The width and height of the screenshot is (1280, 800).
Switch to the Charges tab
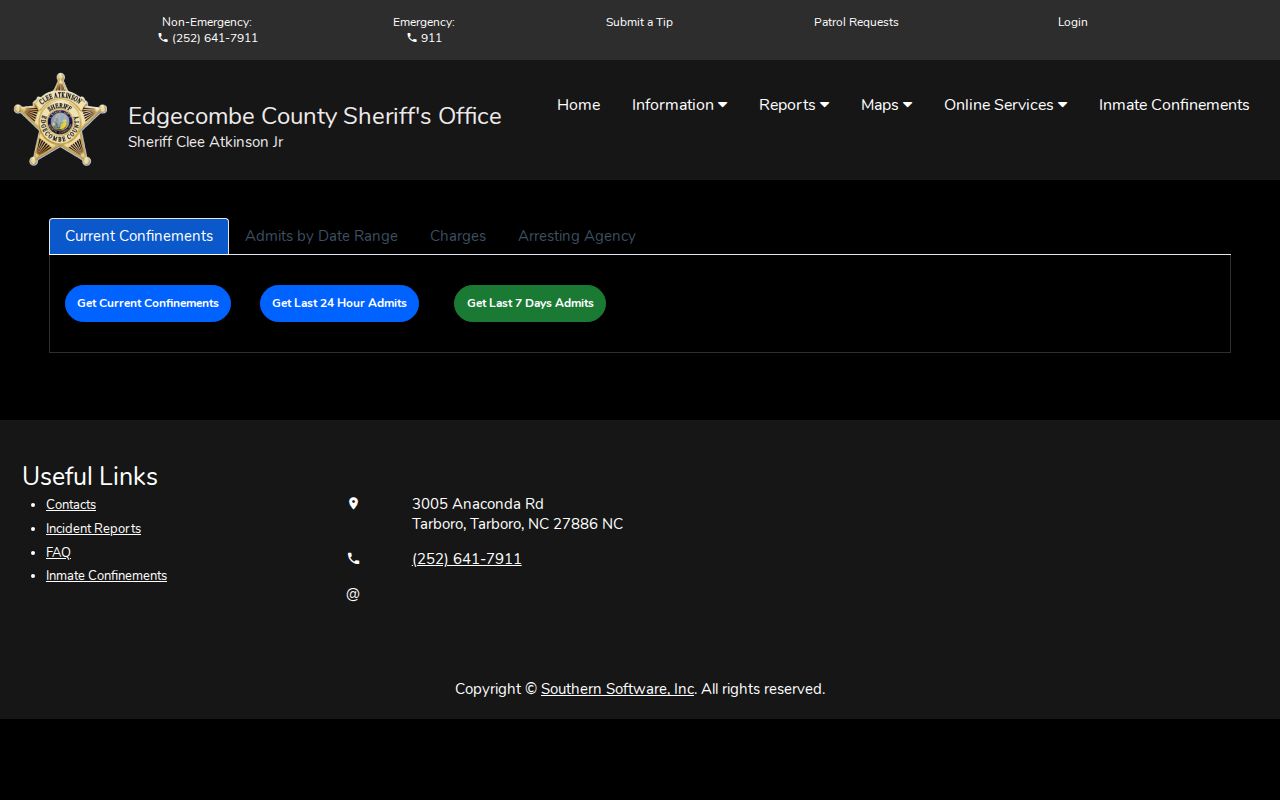(x=458, y=236)
